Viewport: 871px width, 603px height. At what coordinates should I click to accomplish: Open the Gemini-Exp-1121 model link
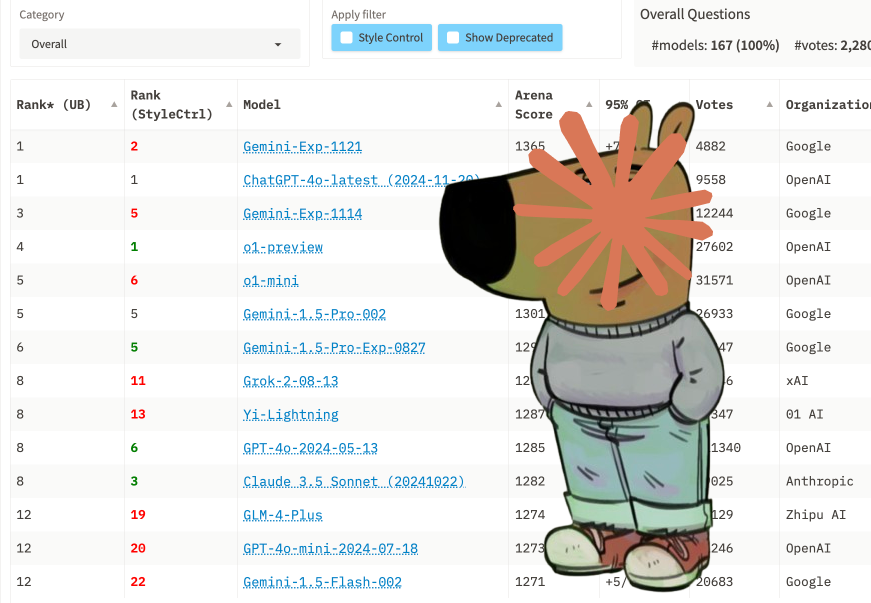pyautogui.click(x=302, y=147)
